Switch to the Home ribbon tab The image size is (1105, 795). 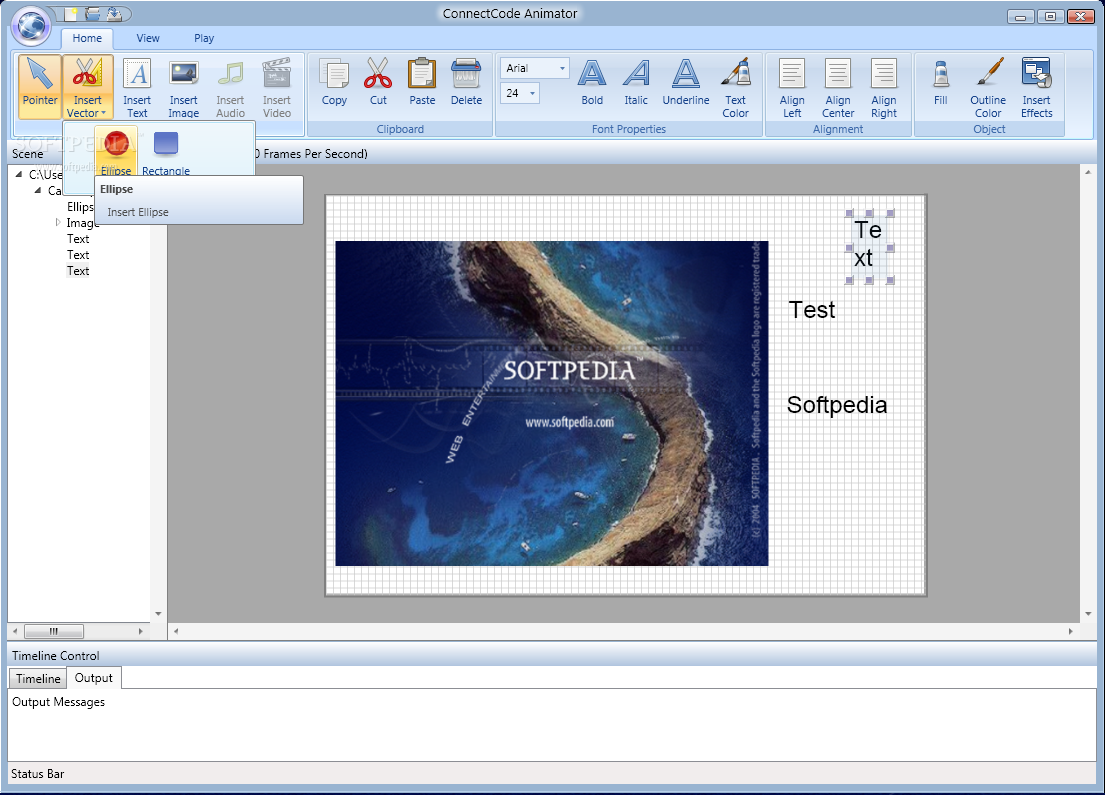pyautogui.click(x=87, y=38)
